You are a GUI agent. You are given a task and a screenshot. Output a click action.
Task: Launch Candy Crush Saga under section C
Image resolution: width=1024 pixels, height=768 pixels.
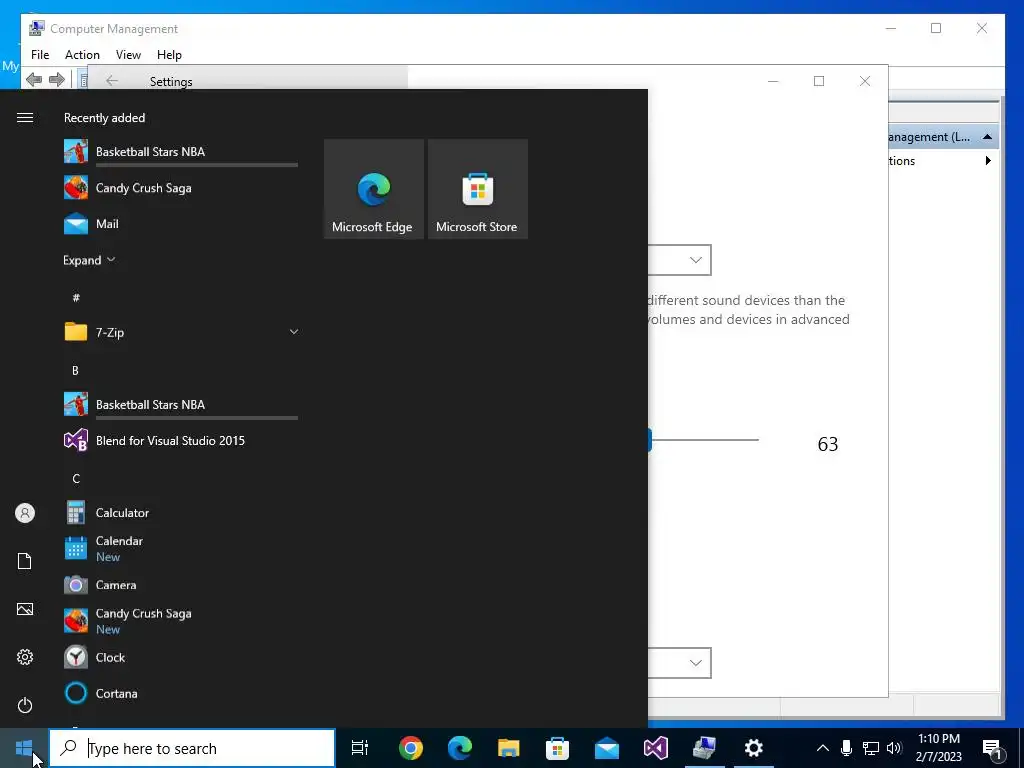(x=181, y=621)
